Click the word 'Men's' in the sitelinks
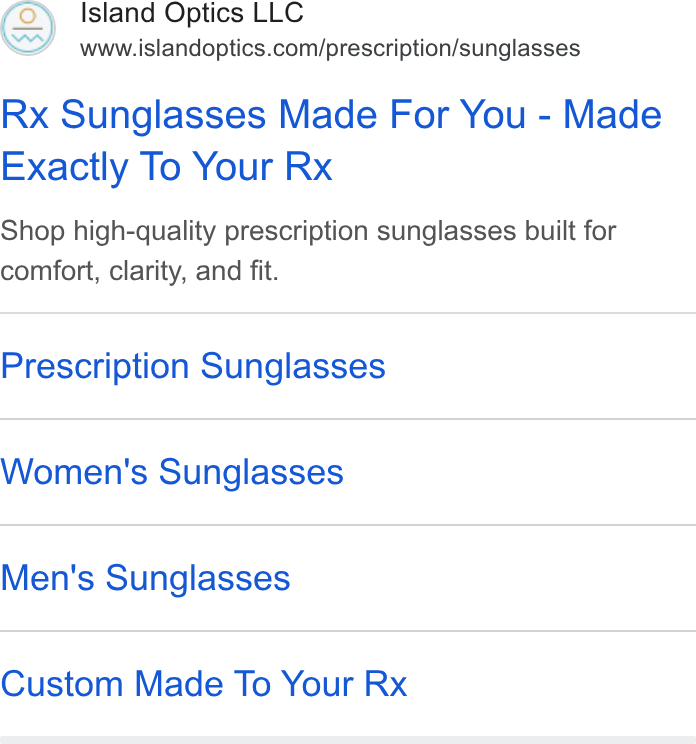The height and width of the screenshot is (744, 696). 47,577
